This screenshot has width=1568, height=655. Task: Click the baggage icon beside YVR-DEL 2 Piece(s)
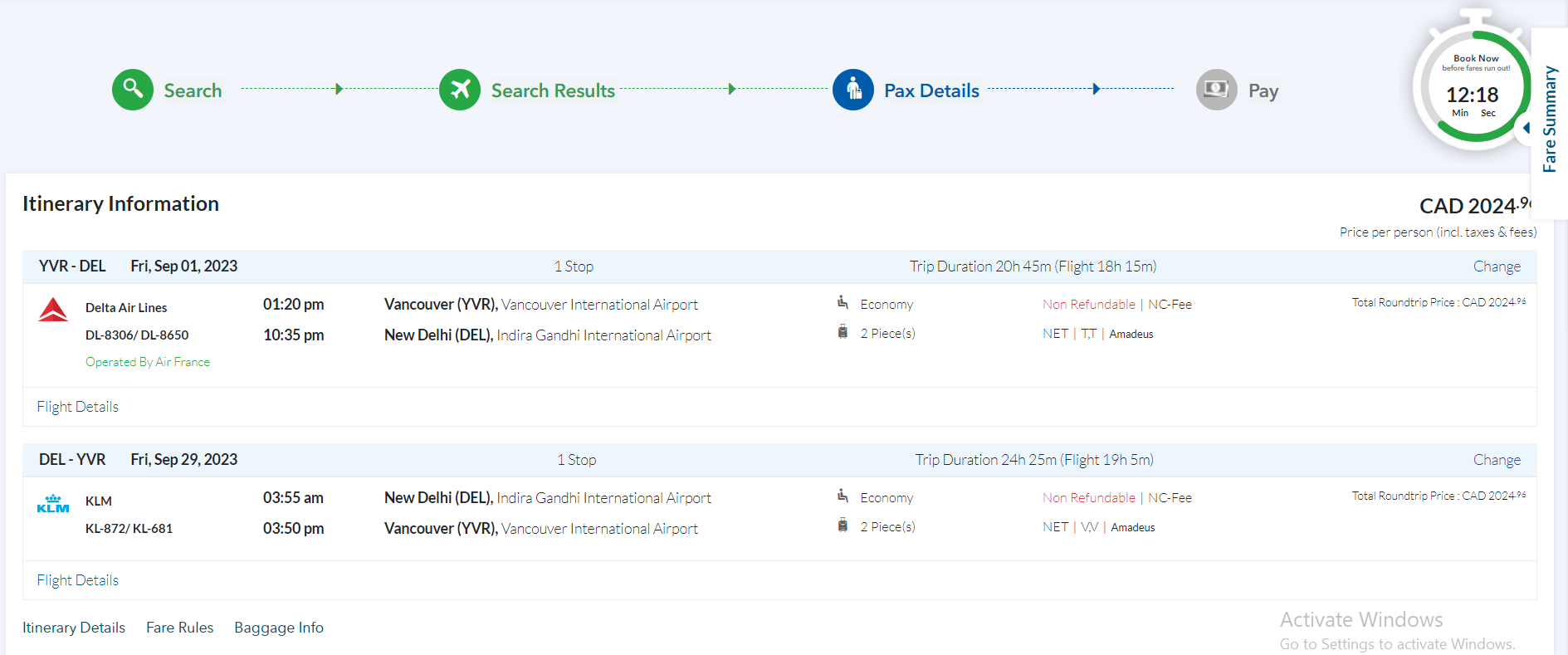coord(843,332)
